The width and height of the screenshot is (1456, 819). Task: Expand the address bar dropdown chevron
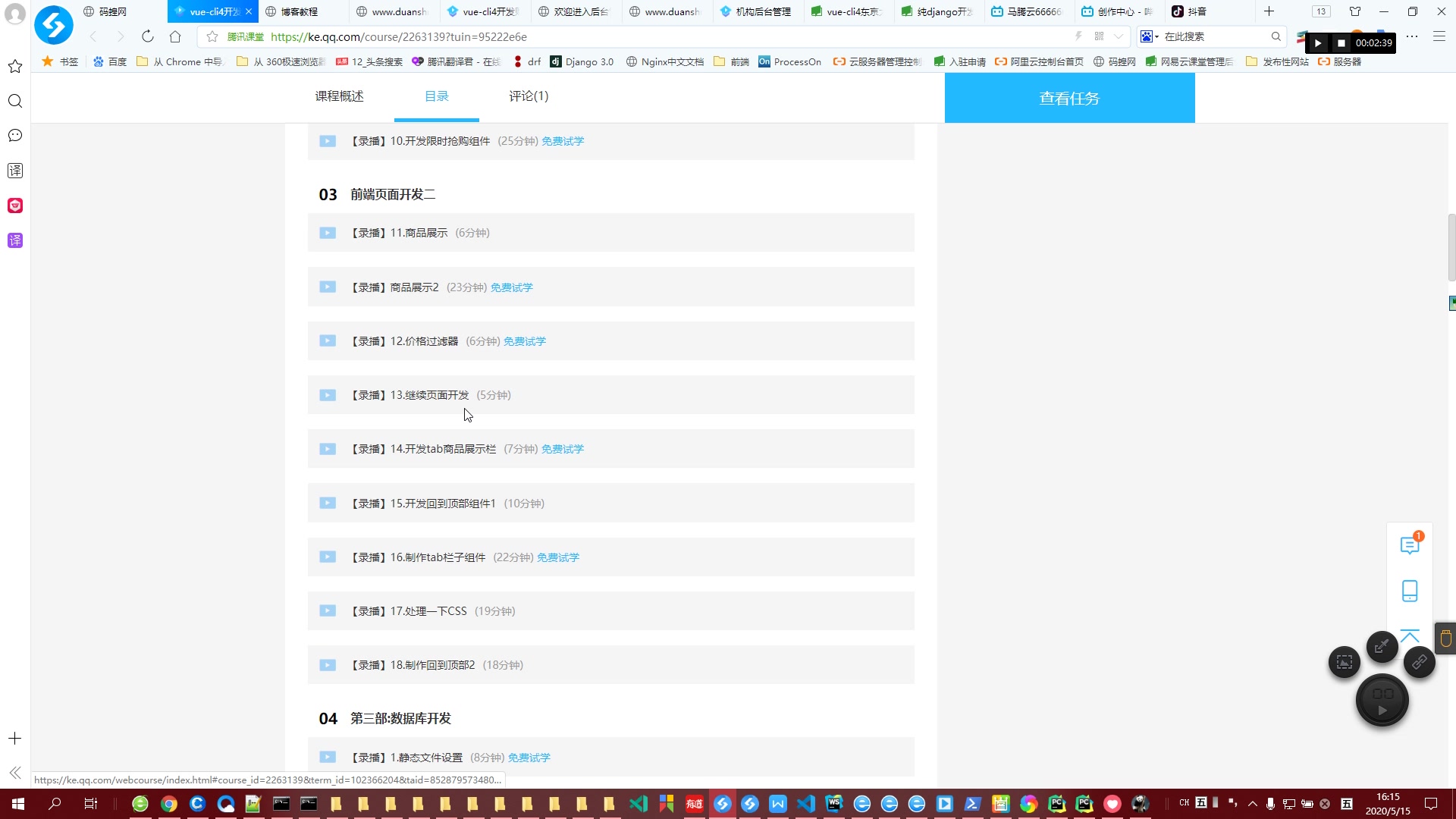(1119, 36)
